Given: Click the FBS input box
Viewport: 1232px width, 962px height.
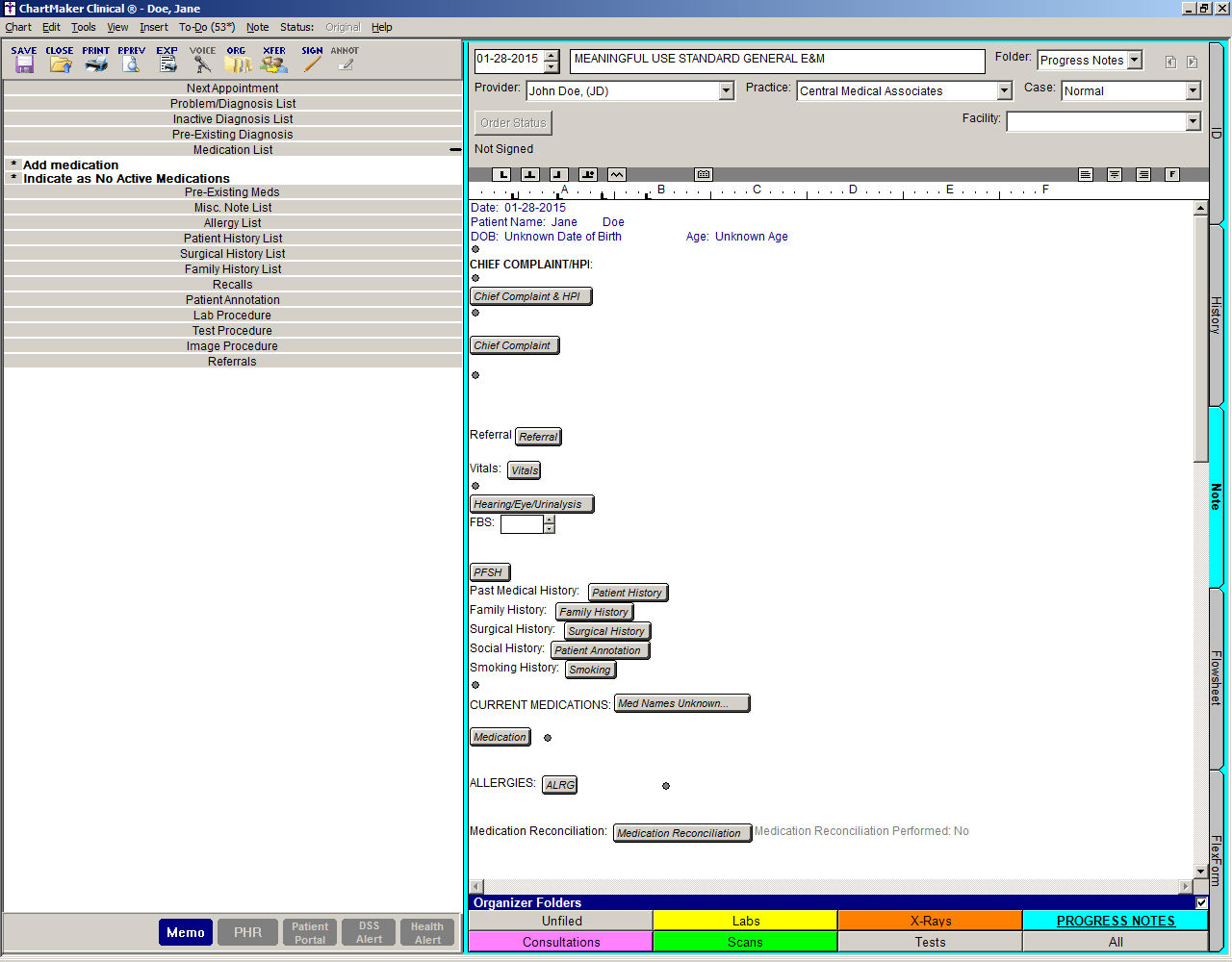Looking at the screenshot, I should click(522, 524).
